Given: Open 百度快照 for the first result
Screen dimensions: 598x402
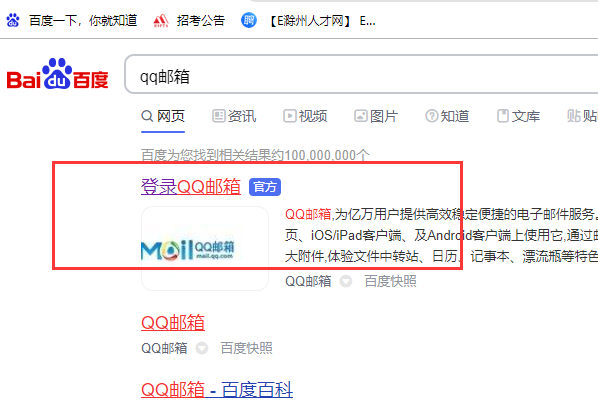Looking at the screenshot, I should (390, 281).
